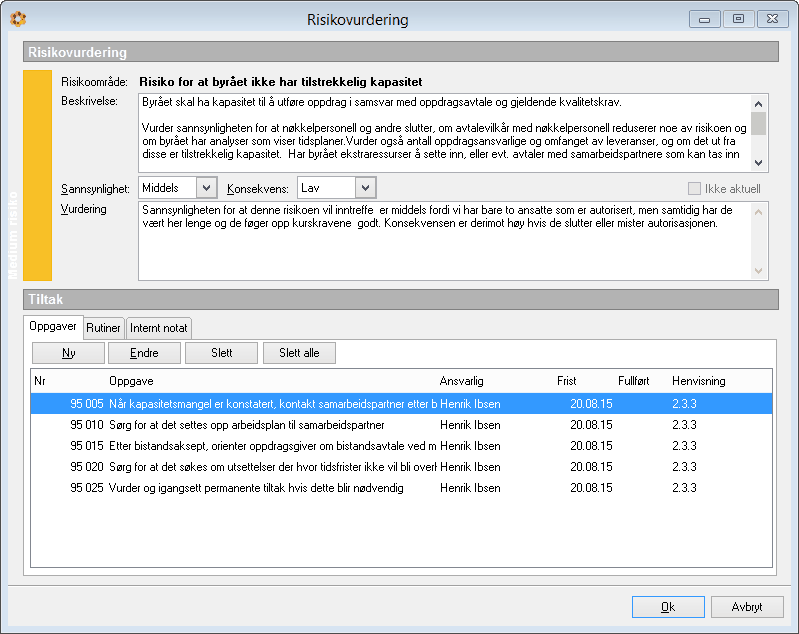Click the application gear icon in title bar
The image size is (799, 634).
pos(18,19)
